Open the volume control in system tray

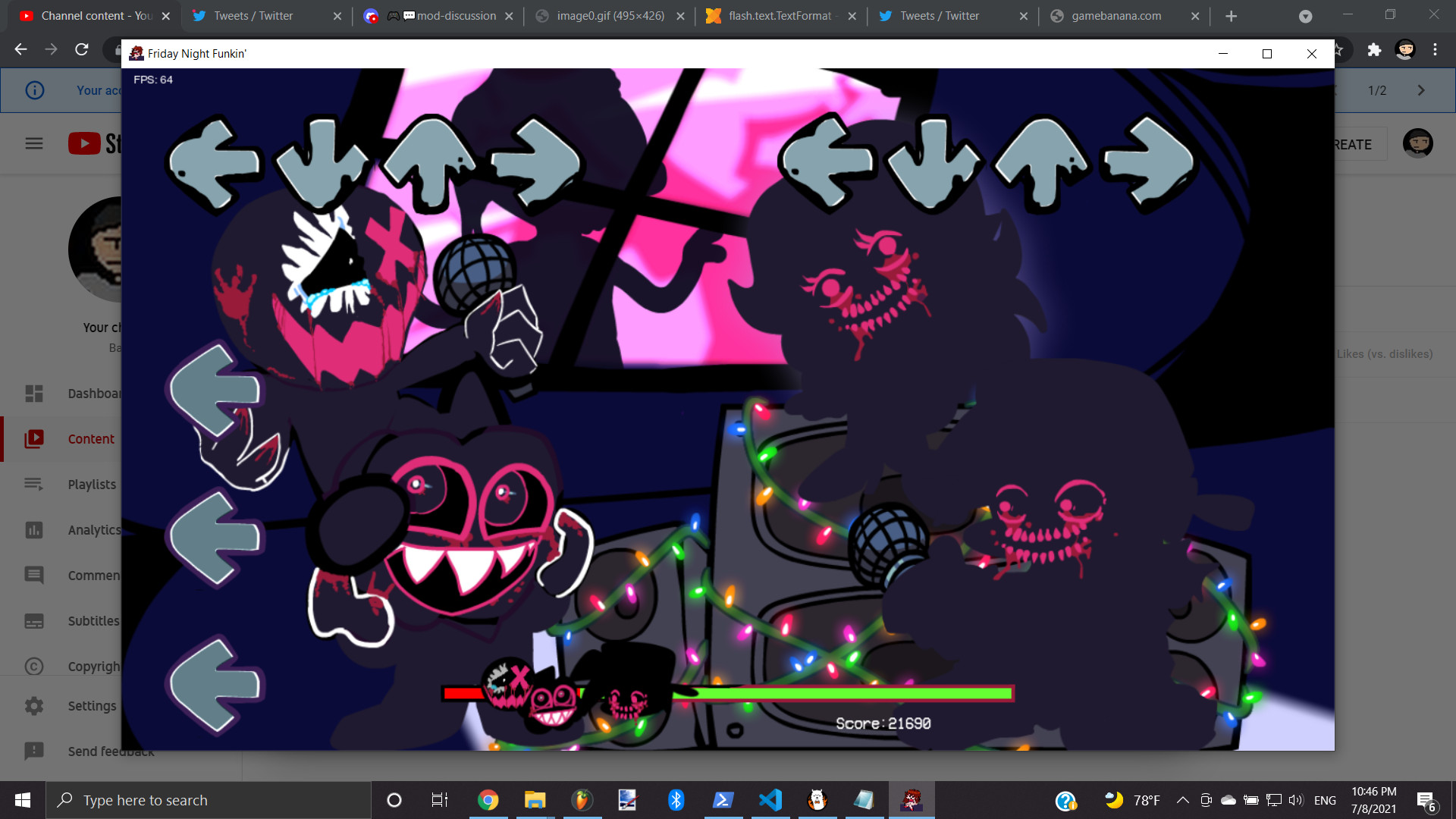(1296, 800)
